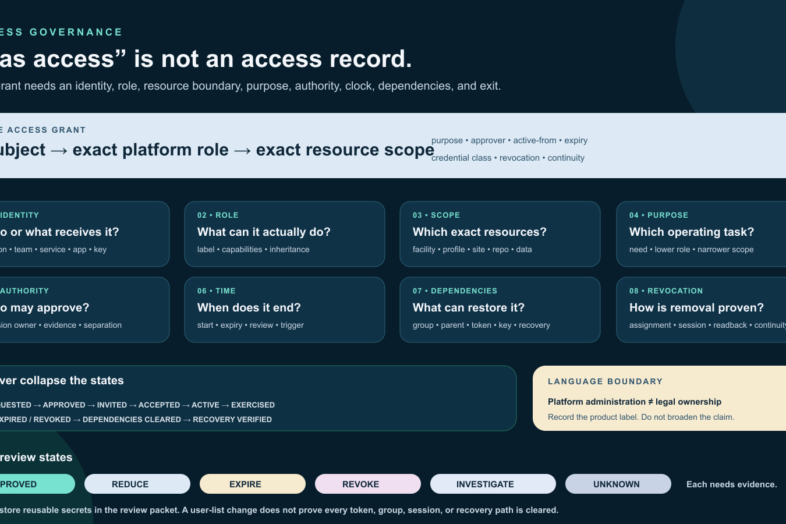Click 'purpose • approver • active-from • expiry' line
The height and width of the screenshot is (524, 786).
pos(509,140)
